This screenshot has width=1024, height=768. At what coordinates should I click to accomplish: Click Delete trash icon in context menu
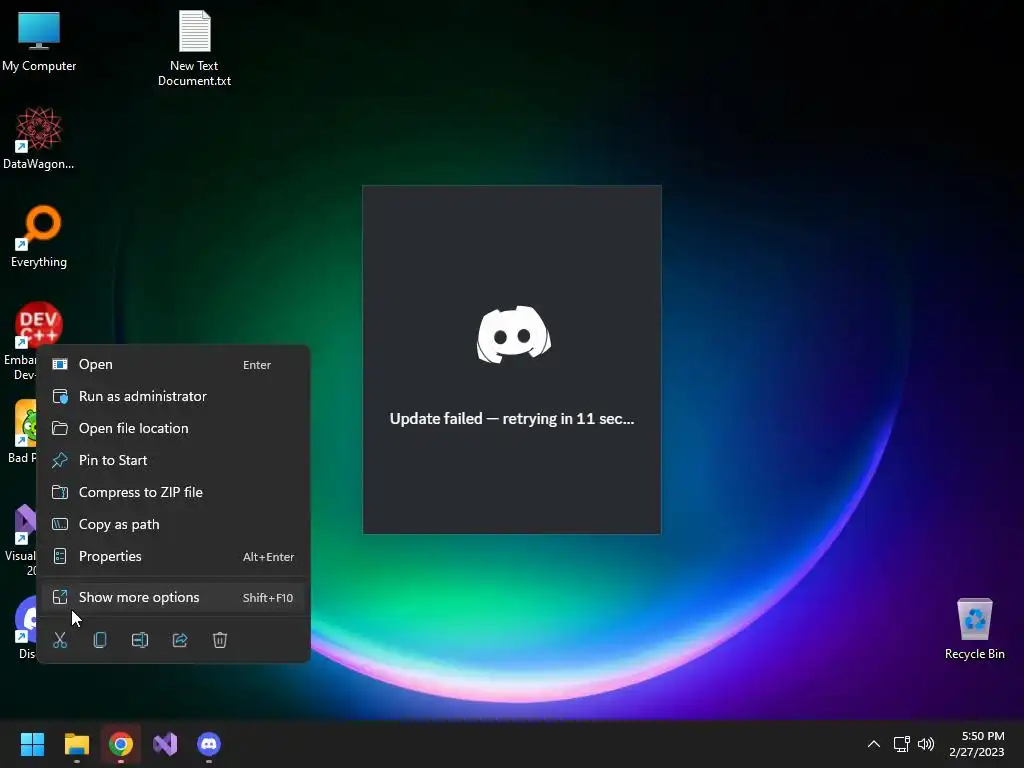click(220, 640)
